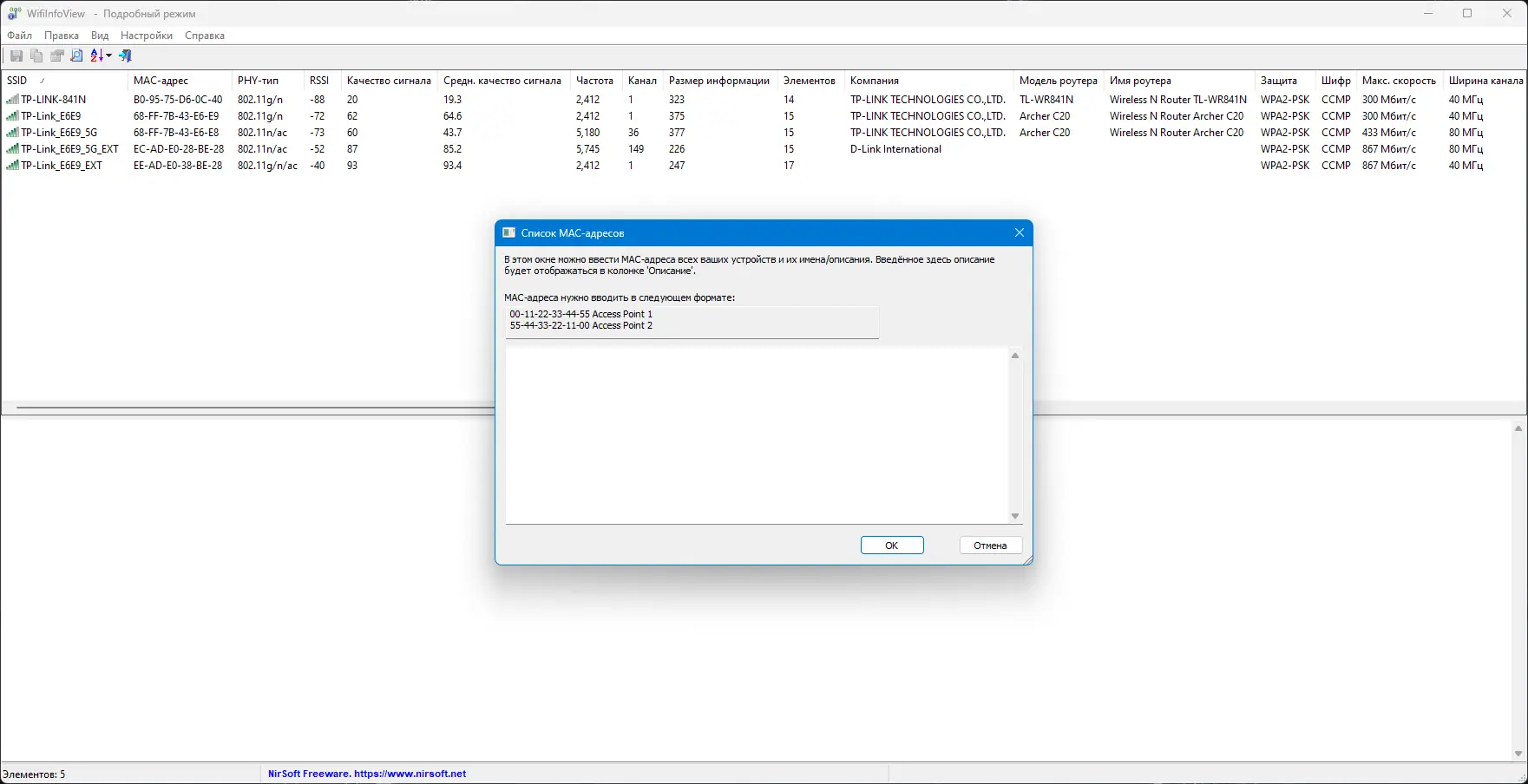Viewport: 1528px width, 784px height.
Task: Click the signal icon beside TP-Link_E6E9_EXT
Action: pyautogui.click(x=12, y=166)
